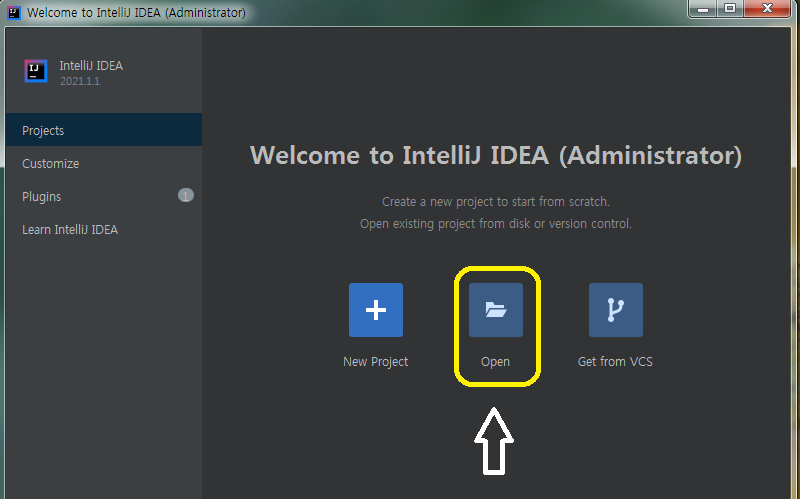Click the Get from VCS branch icon
The width and height of the screenshot is (800, 499).
coord(615,310)
